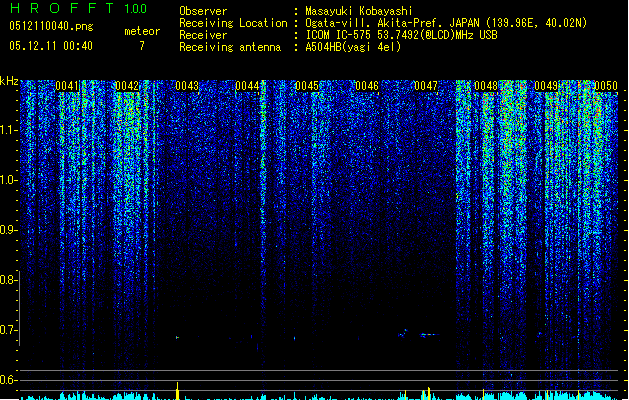Screen dimensions: 629x400
Task: Click the Observer label
Action: pos(203,11)
